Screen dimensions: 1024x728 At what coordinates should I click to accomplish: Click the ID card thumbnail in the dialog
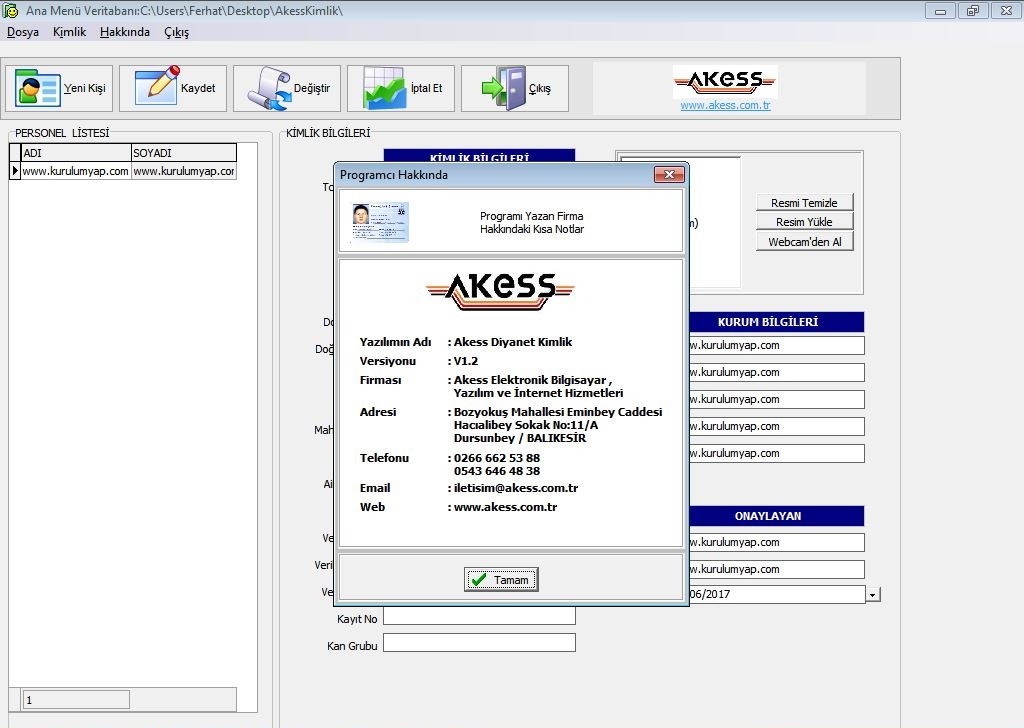coord(380,222)
